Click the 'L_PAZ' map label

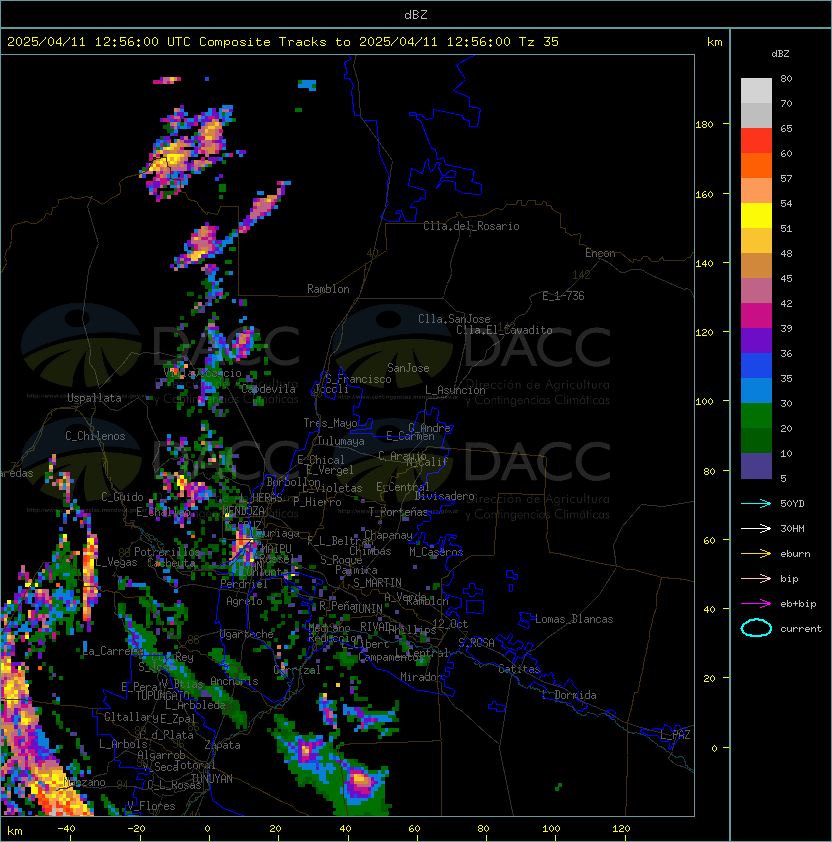click(x=675, y=734)
